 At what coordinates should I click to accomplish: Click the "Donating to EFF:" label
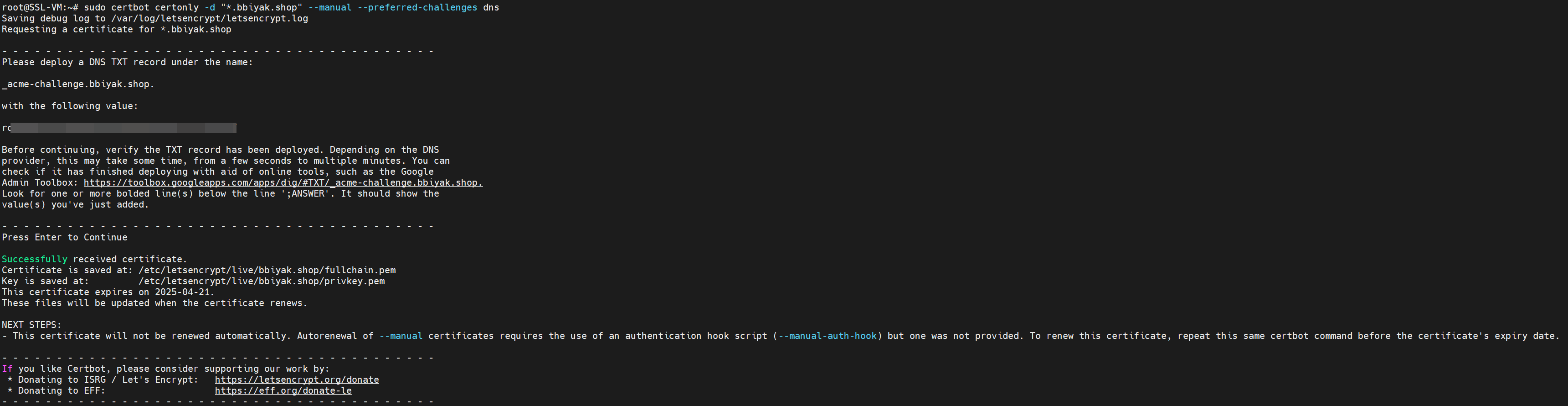[x=62, y=391]
